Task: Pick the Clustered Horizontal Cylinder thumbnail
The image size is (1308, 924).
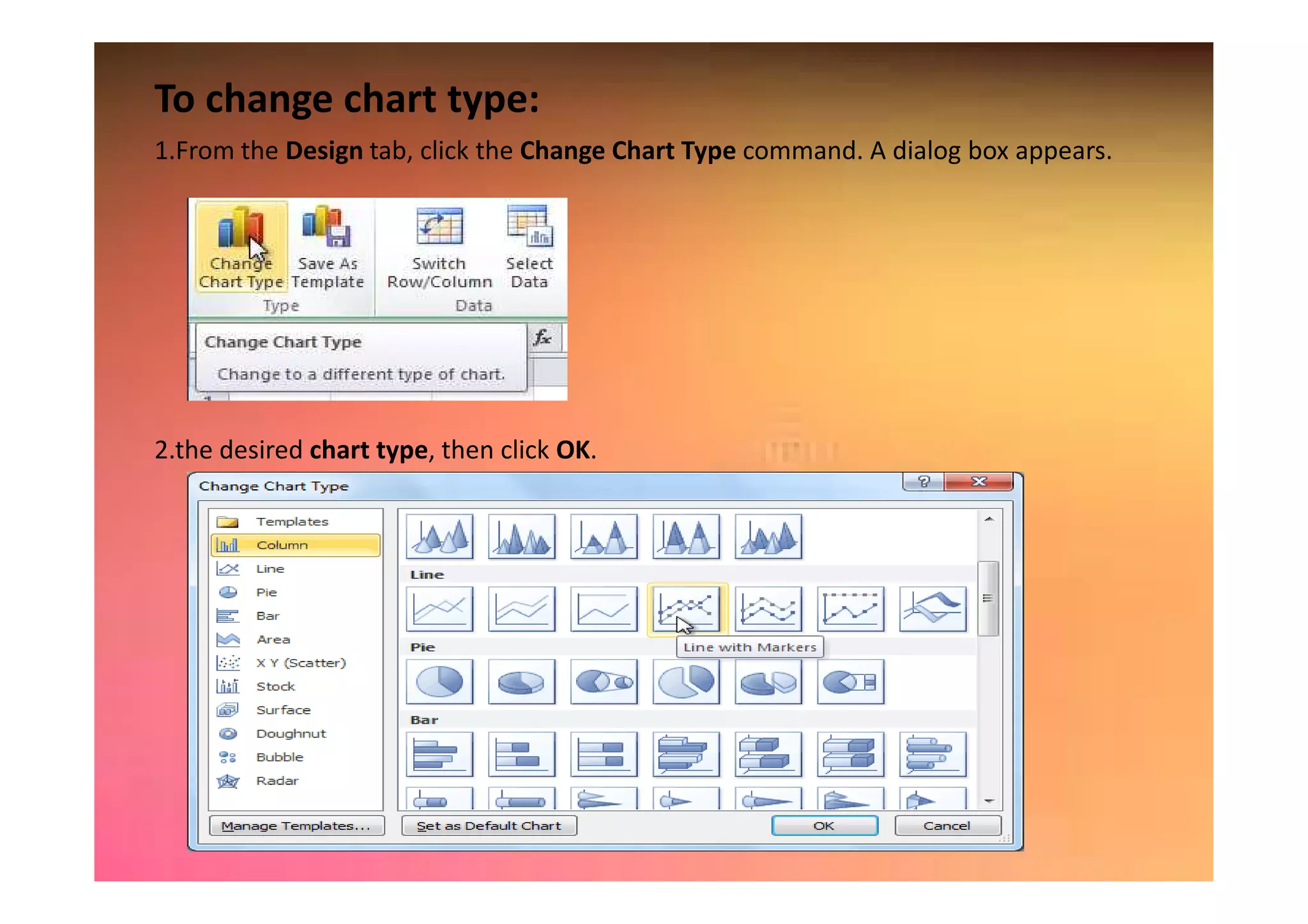Action: pos(933,754)
